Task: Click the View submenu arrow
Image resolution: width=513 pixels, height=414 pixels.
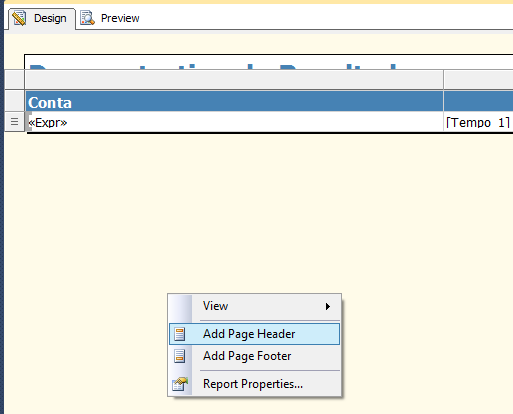Action: pyautogui.click(x=328, y=306)
